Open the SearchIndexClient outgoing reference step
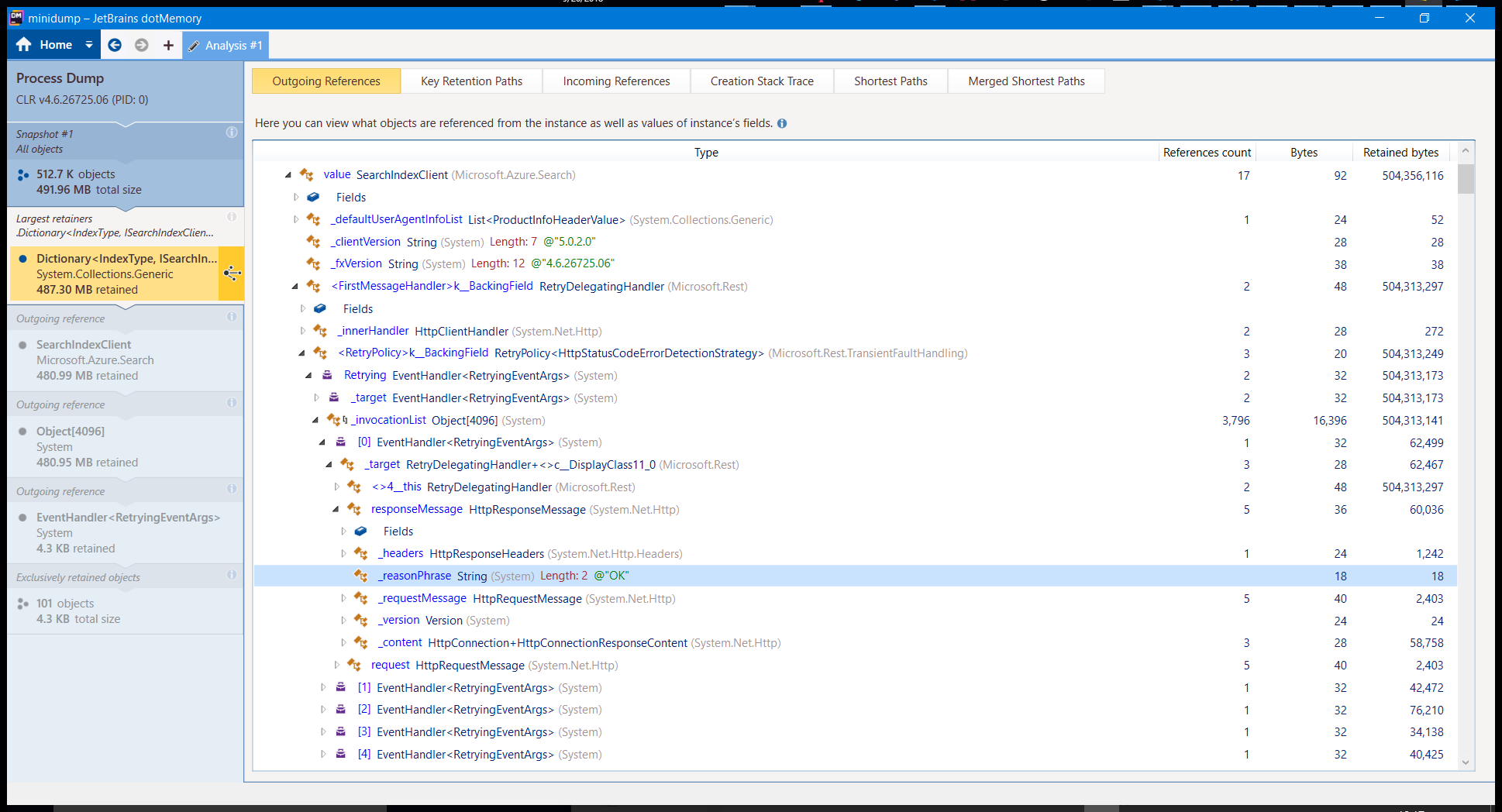 pos(126,360)
